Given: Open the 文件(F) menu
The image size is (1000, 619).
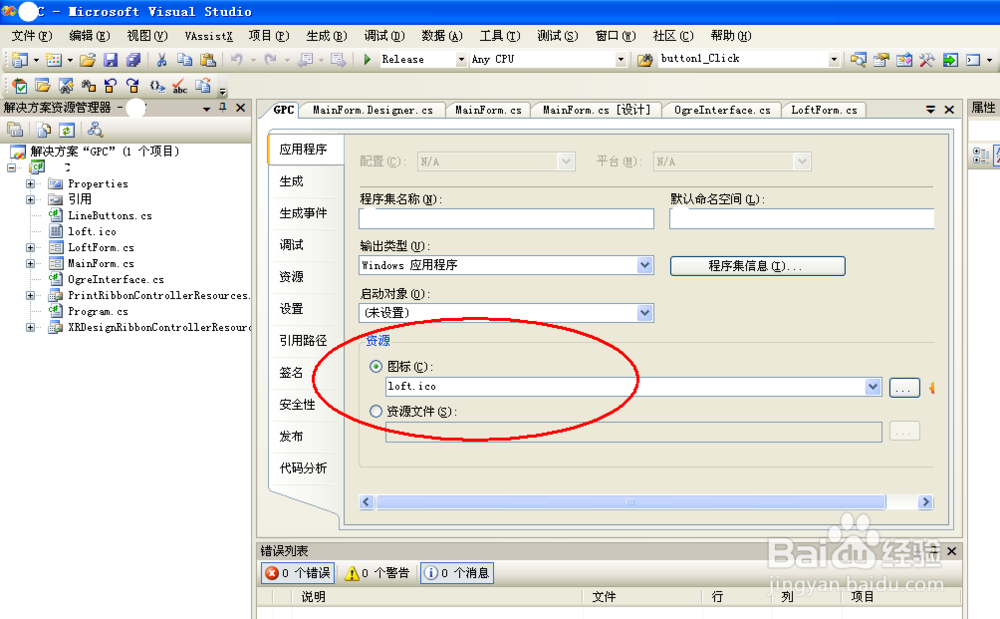Looking at the screenshot, I should [32, 36].
